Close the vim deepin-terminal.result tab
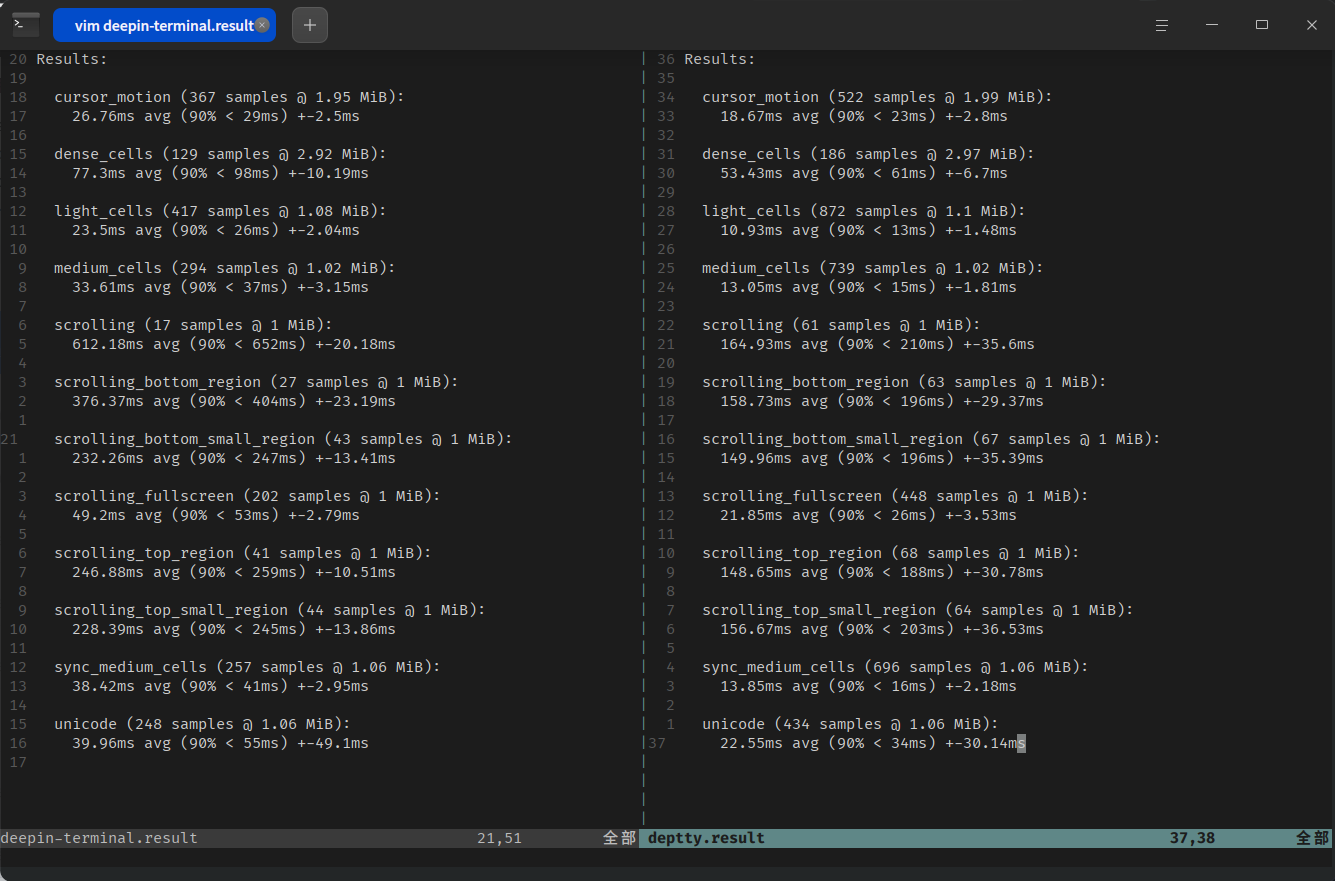1335x881 pixels. click(x=262, y=25)
